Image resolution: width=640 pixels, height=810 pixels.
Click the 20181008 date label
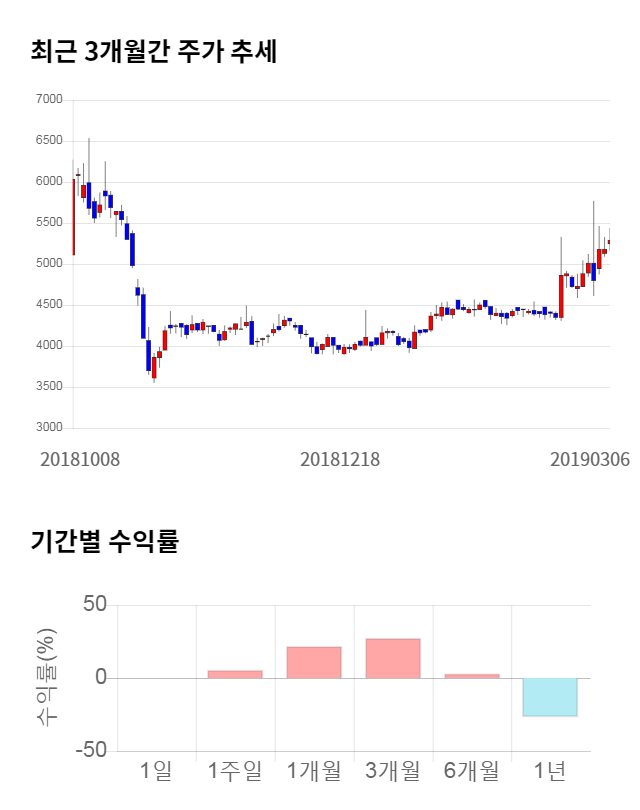click(80, 459)
